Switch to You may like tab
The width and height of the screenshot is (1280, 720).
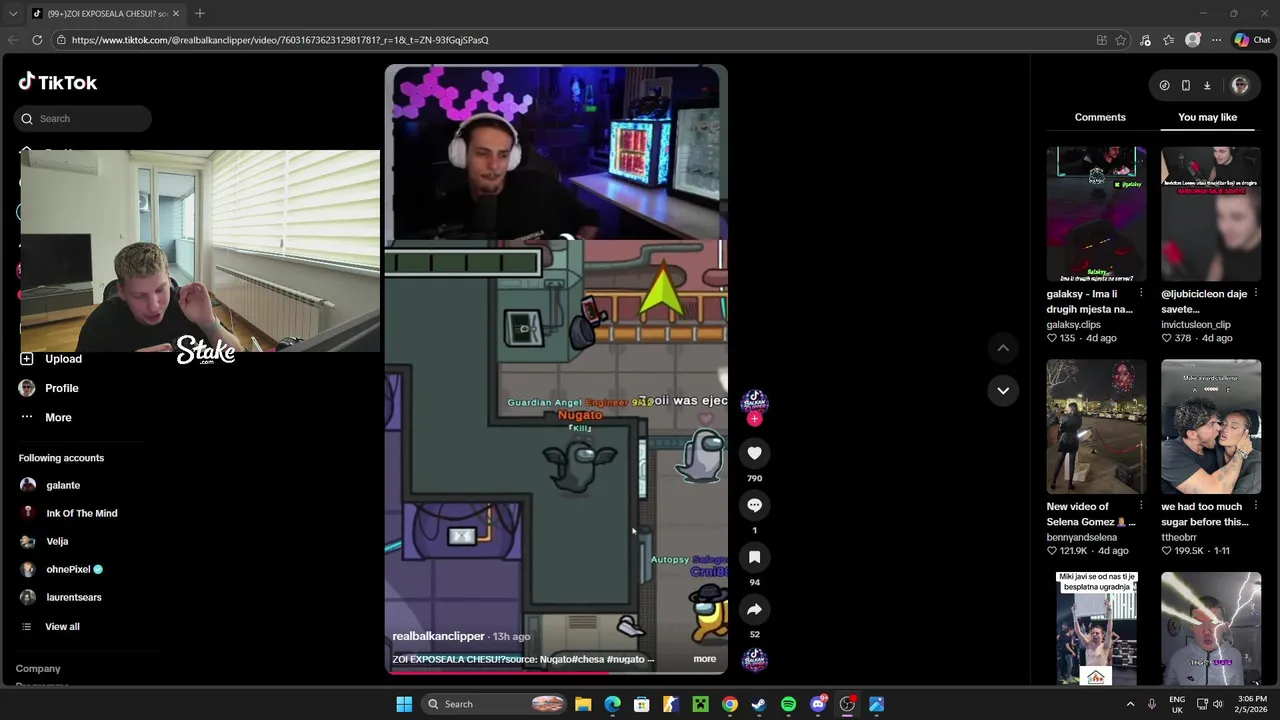pos(1207,117)
